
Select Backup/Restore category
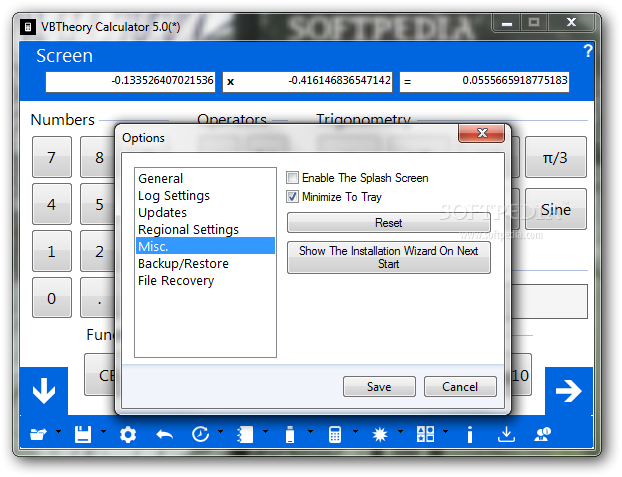[x=205, y=264]
